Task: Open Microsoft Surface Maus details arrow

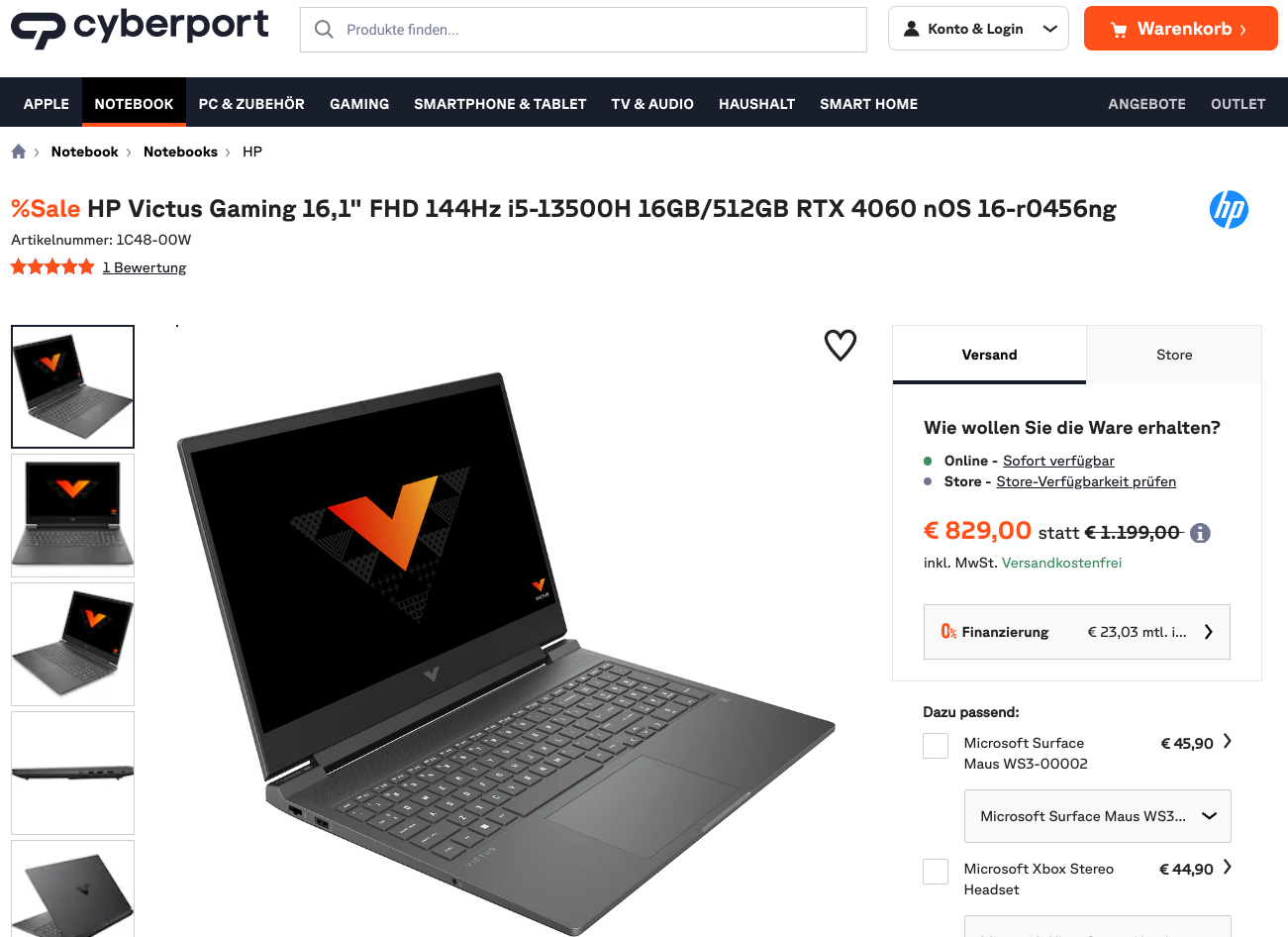Action: pyautogui.click(x=1228, y=741)
